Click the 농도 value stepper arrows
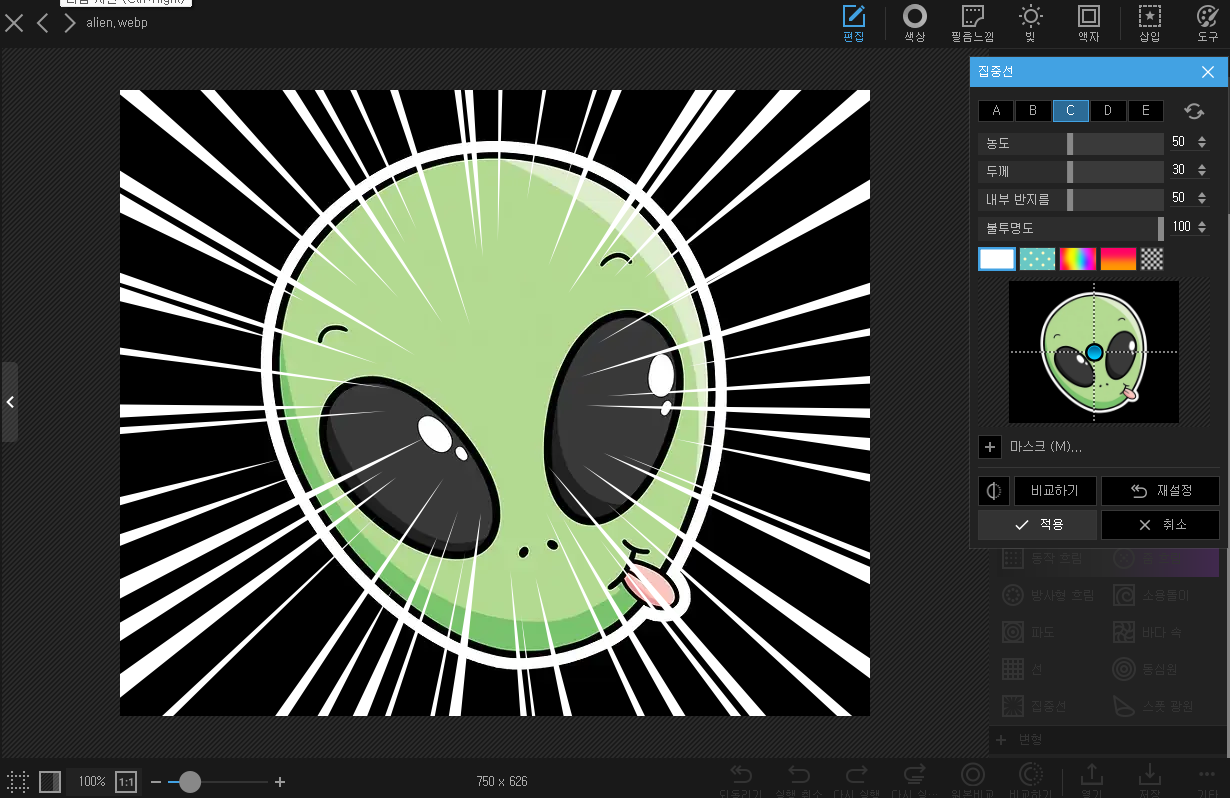The image size is (1230, 798). point(1202,143)
